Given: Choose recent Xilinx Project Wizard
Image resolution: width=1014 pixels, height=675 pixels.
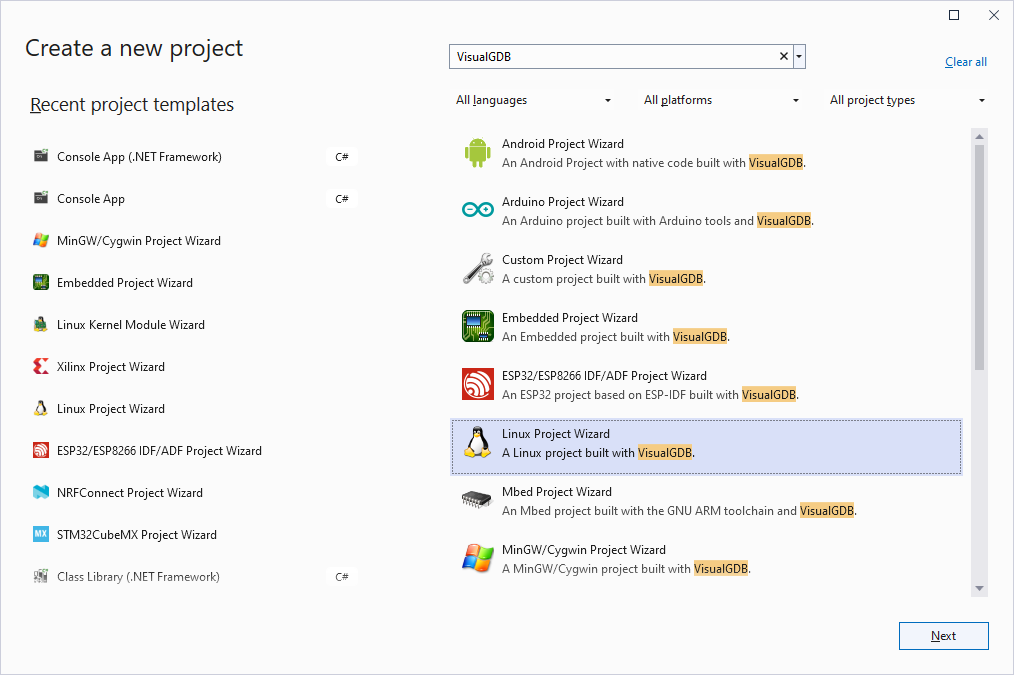Looking at the screenshot, I should point(194,367).
